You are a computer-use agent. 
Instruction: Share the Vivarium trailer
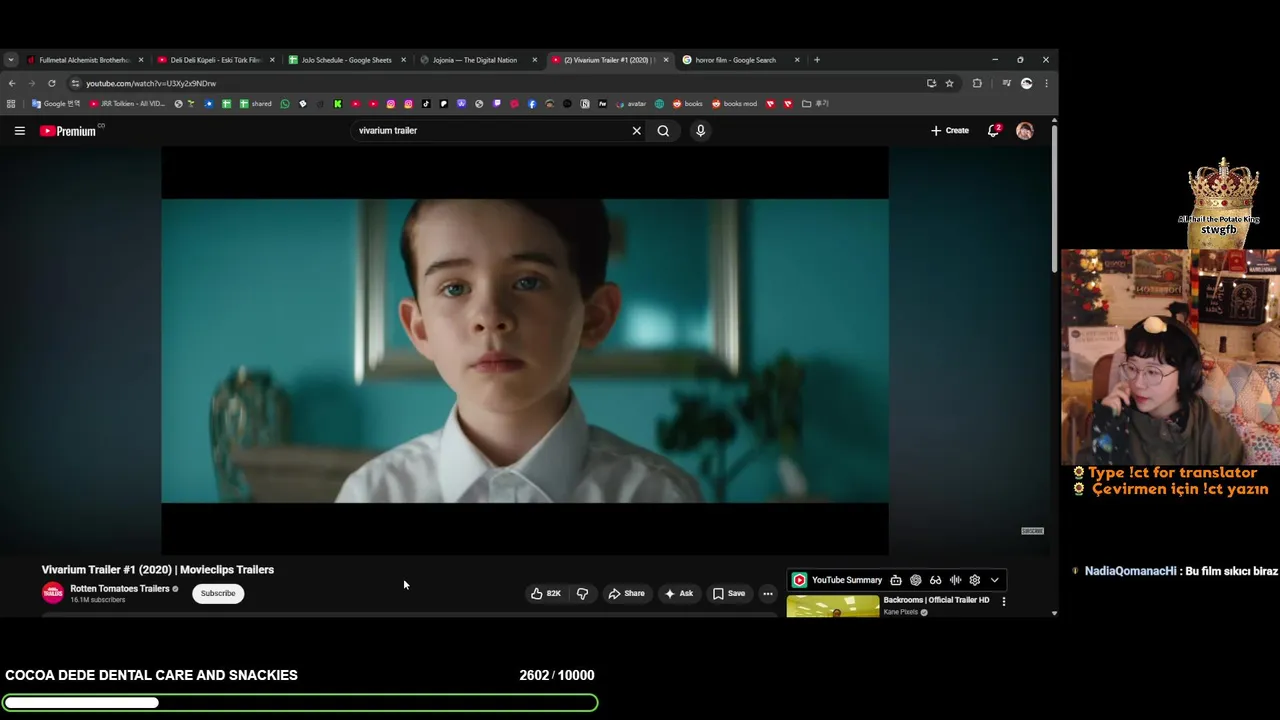[627, 593]
